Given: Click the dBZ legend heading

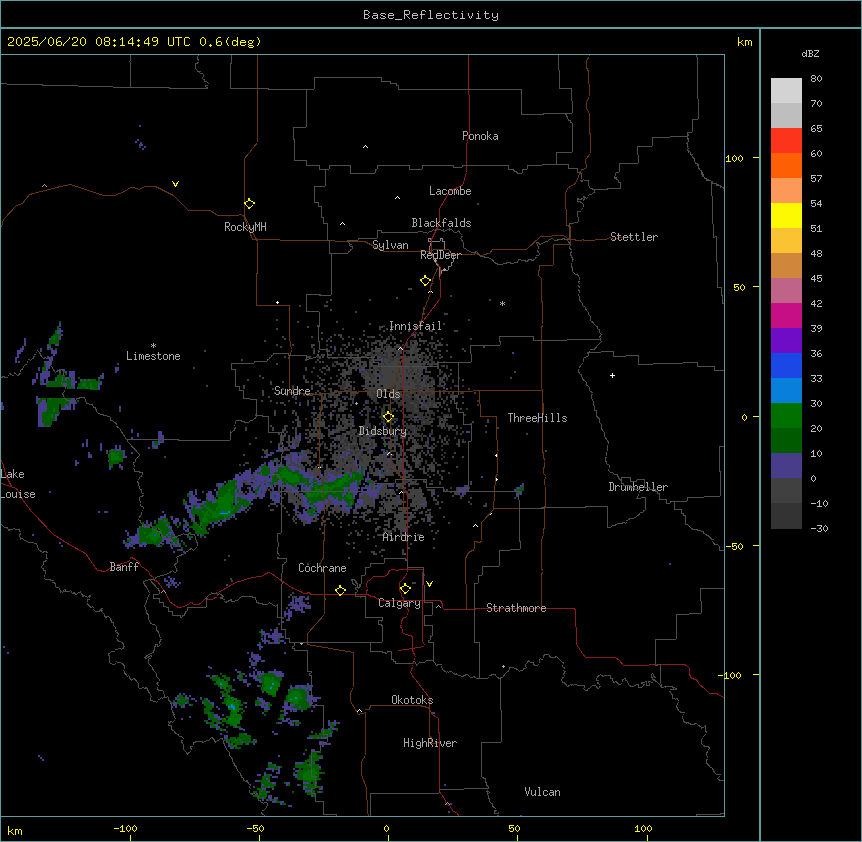Looking at the screenshot, I should pyautogui.click(x=810, y=54).
